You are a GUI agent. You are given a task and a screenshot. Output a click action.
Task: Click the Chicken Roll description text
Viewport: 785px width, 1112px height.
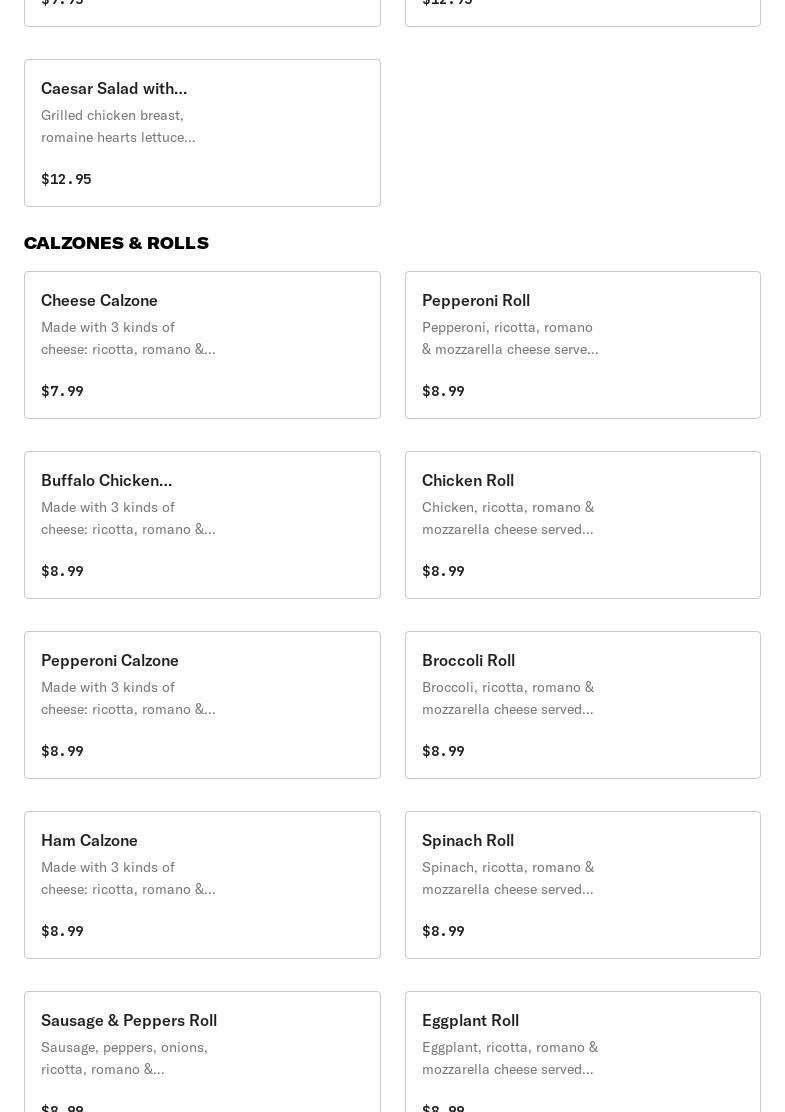508,518
